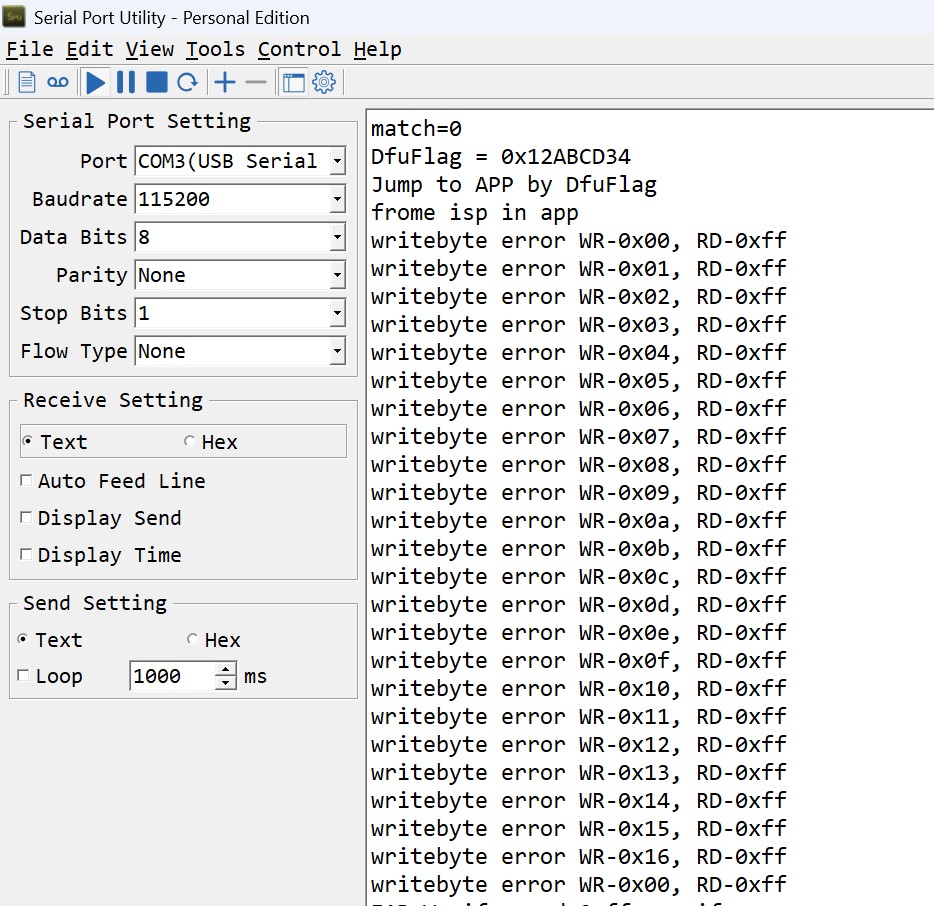Click the plus icon in the toolbar
This screenshot has height=906, width=934.
click(x=225, y=82)
